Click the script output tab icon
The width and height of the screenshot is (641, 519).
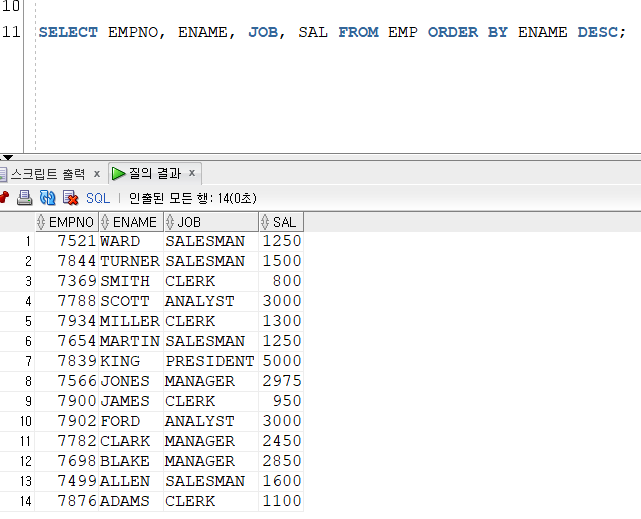click(x=3, y=174)
